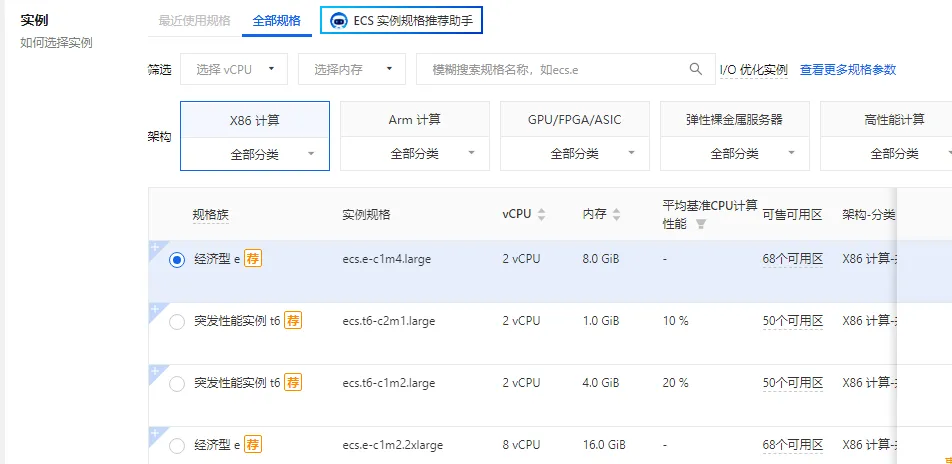
Task: Select the GPU/FPGA/ASIC architecture tab
Action: (x=574, y=120)
